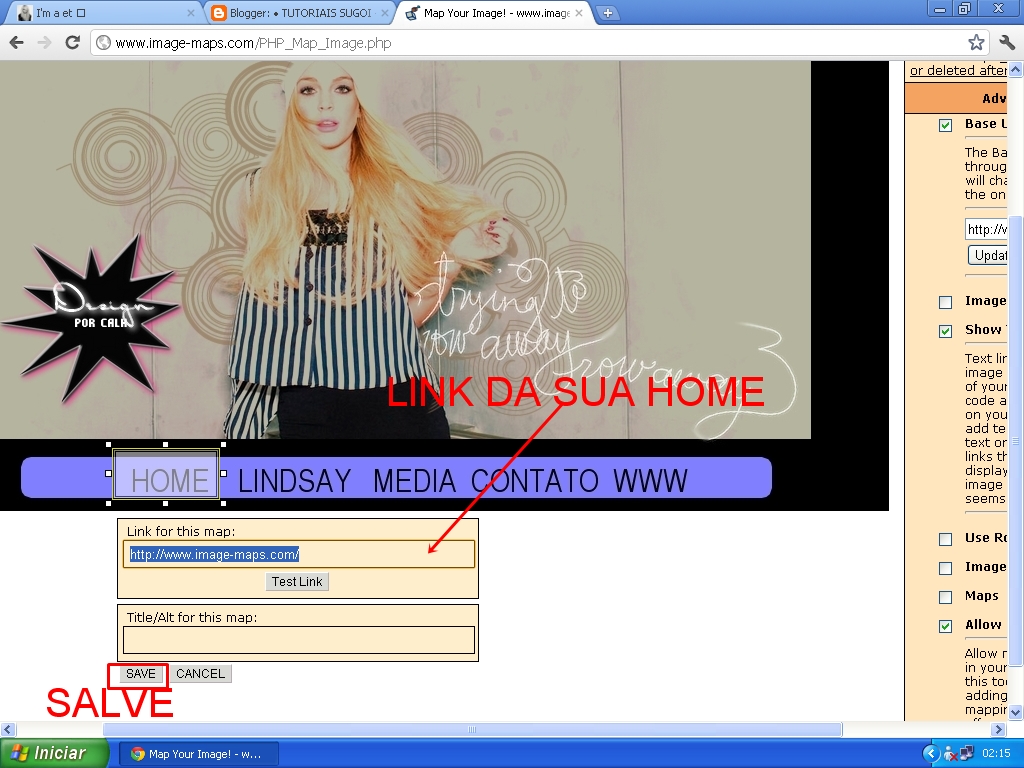Click the back navigation arrow
Image resolution: width=1024 pixels, height=768 pixels.
[17, 44]
